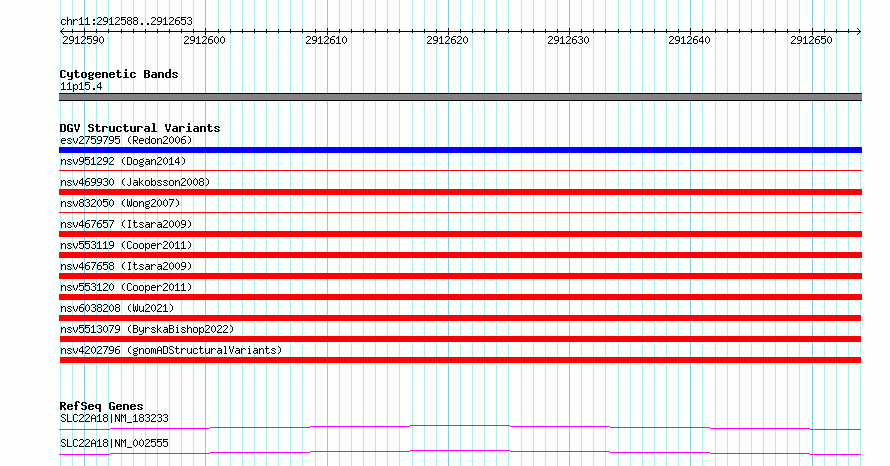Click the thin red nsv951292 variant line
The image size is (890, 466).
(x=460, y=170)
